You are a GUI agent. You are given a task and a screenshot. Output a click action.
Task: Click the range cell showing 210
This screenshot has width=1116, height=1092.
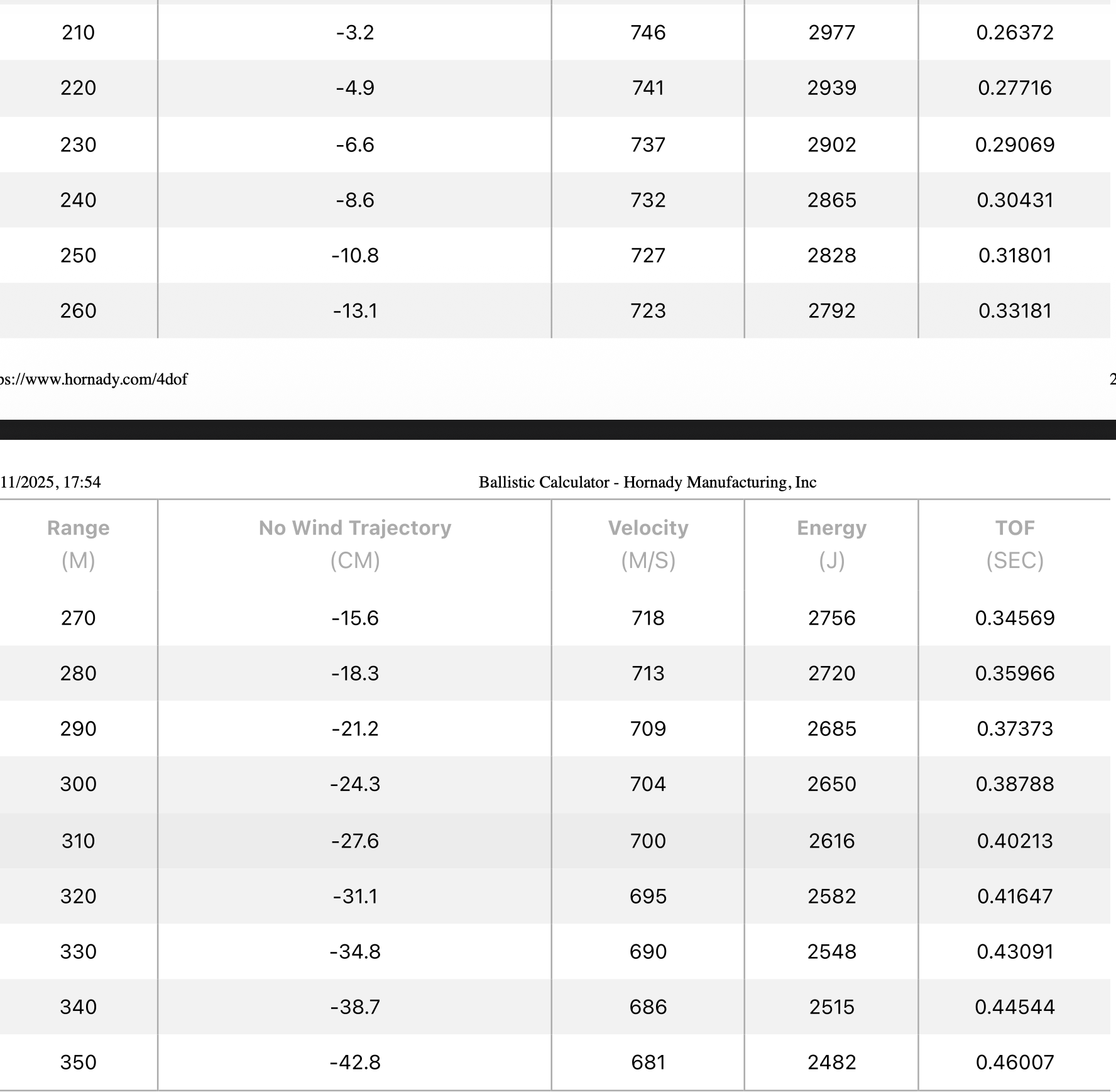[79, 33]
